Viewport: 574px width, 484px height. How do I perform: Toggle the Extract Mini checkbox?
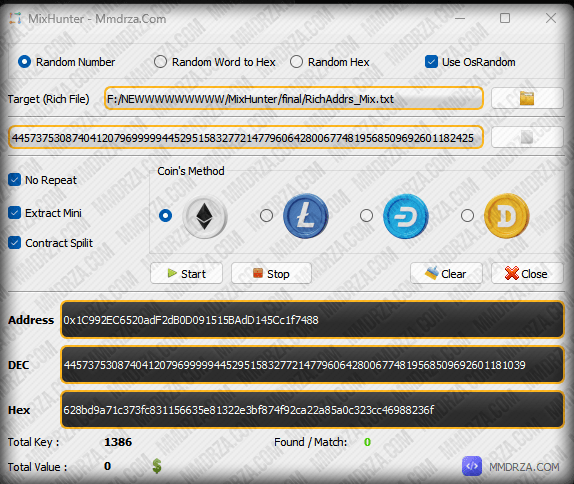pos(15,213)
